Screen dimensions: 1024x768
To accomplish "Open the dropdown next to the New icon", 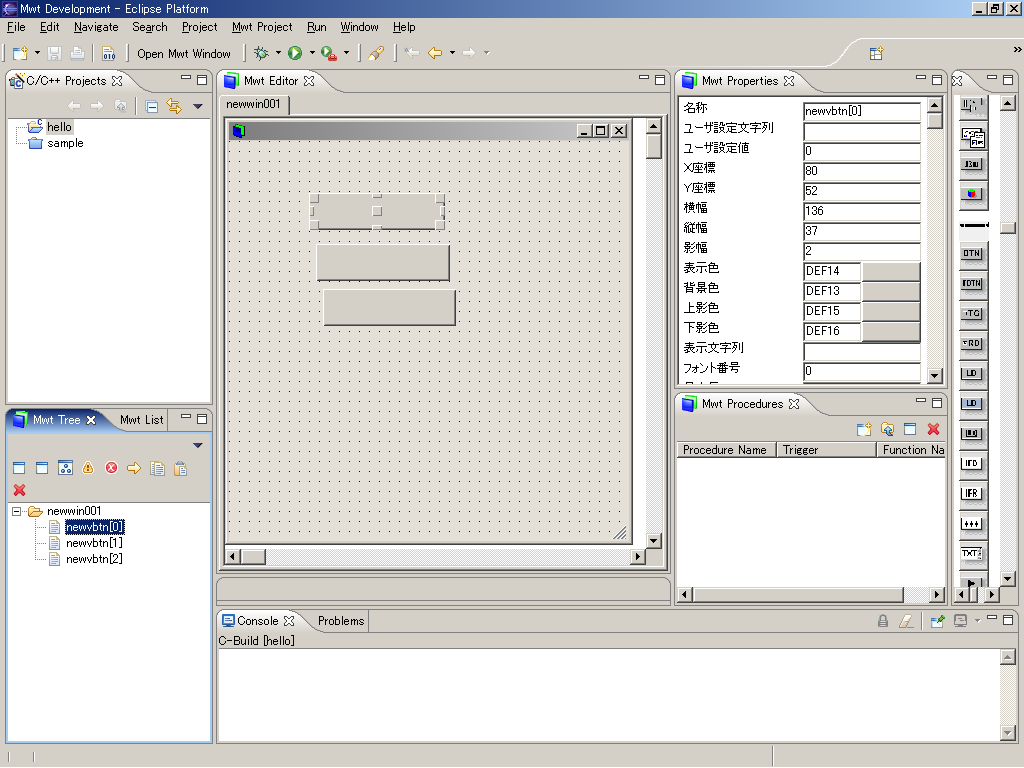I will (37, 53).
